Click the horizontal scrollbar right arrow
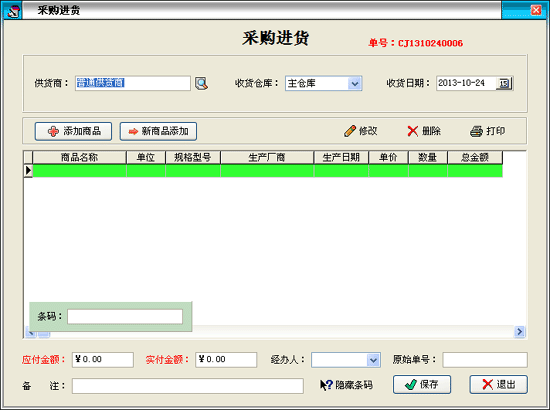Screen dimensions: 550x410 click(519, 331)
